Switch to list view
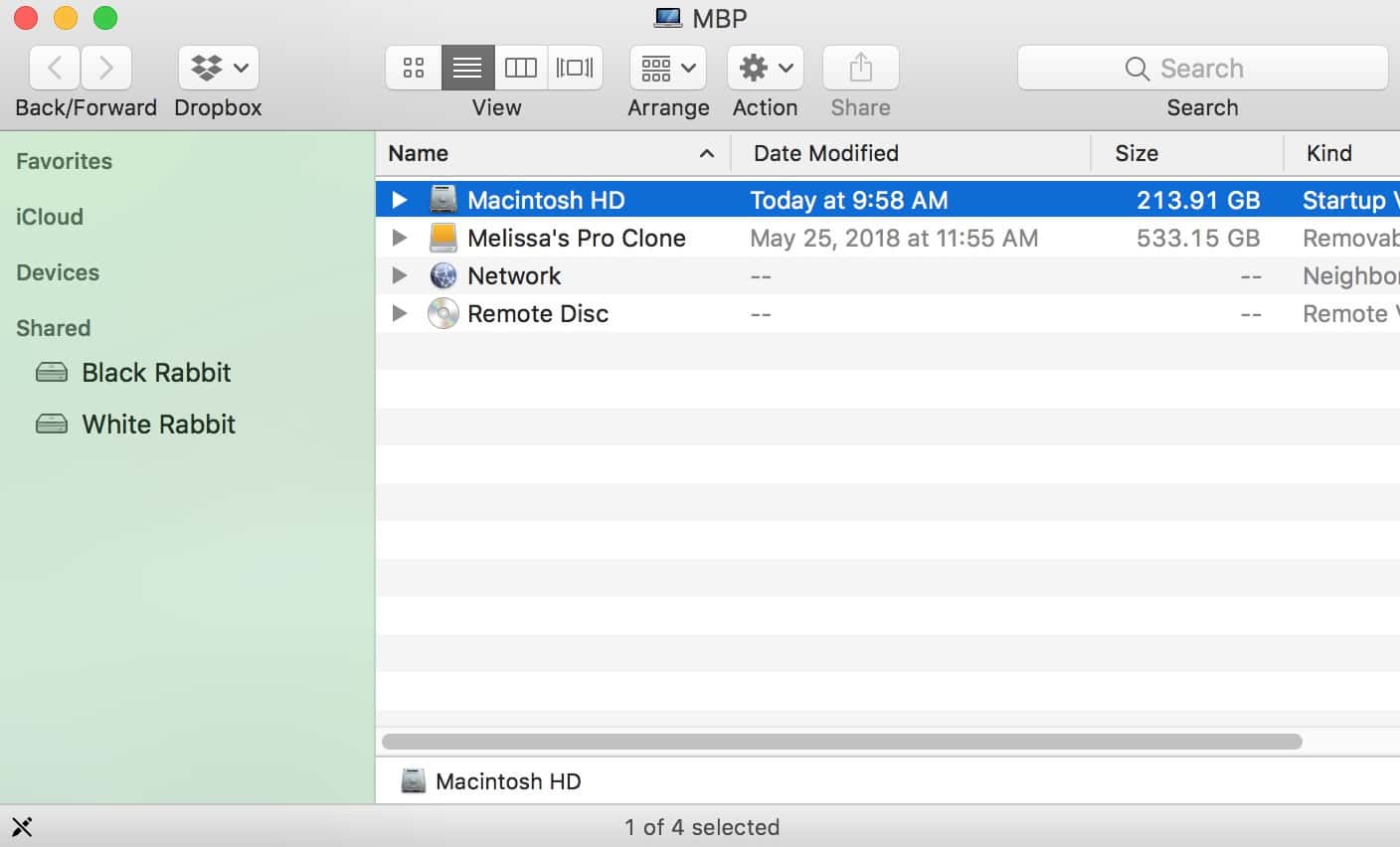Image resolution: width=1400 pixels, height=847 pixels. 467,68
